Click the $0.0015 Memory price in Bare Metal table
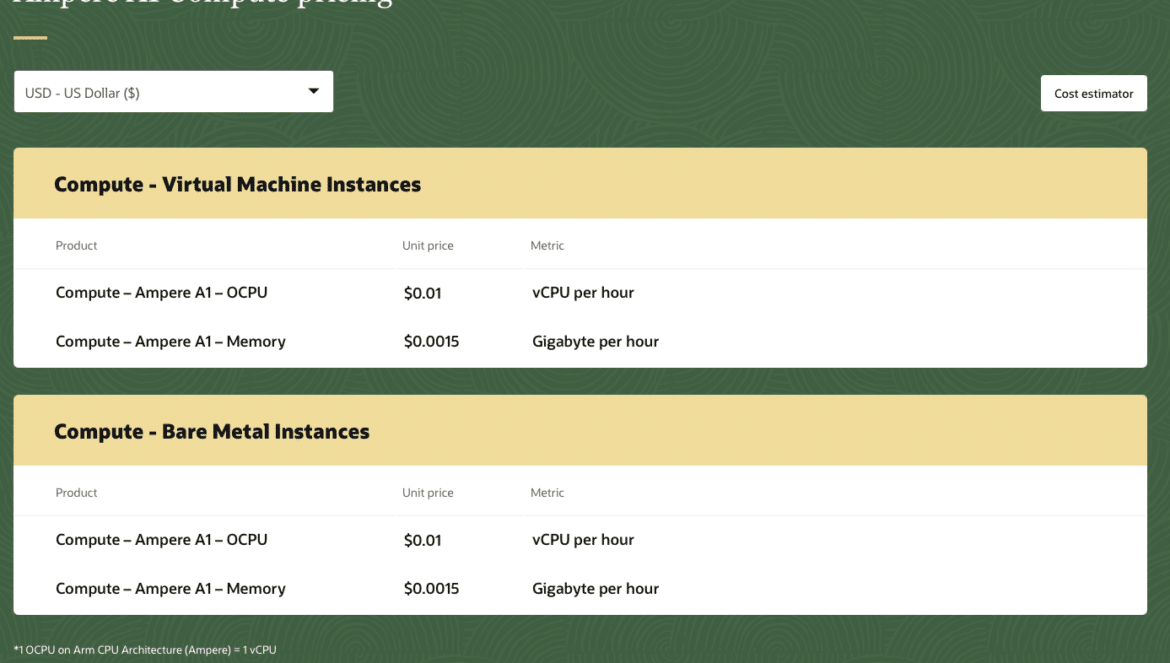The width and height of the screenshot is (1170, 663). (x=431, y=588)
